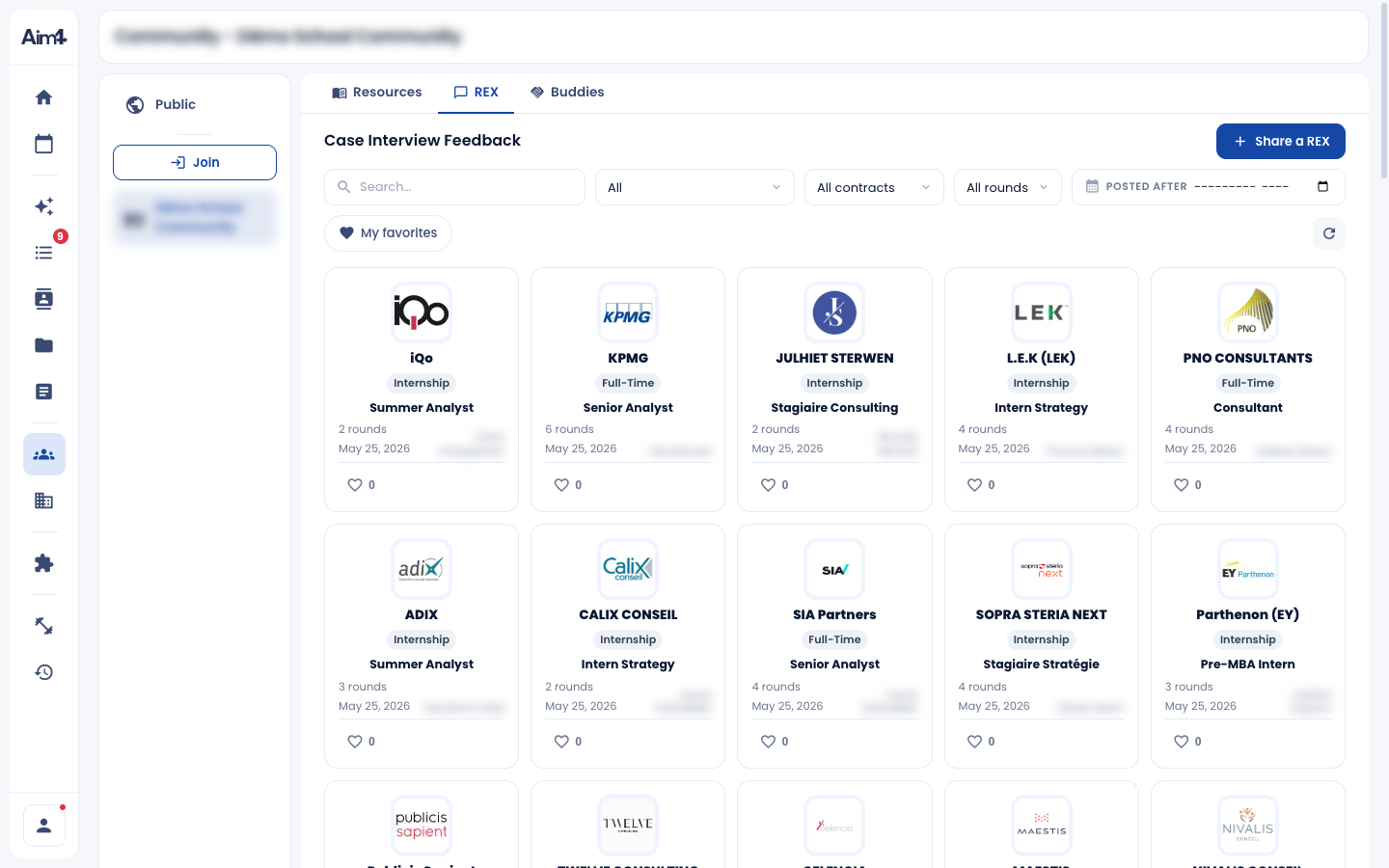This screenshot has width=1389, height=868.
Task: Click 'Stagiaire Consulting' job title
Action: [x=834, y=408]
